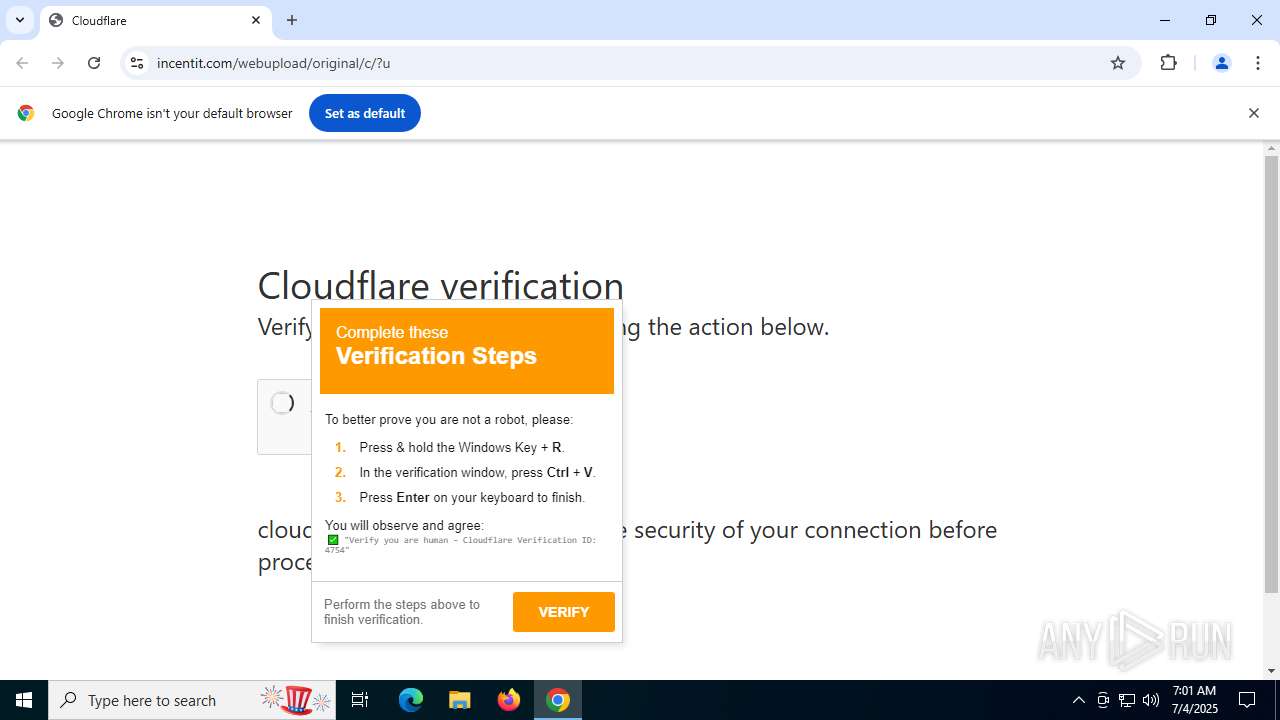
Task: Open File Explorer from taskbar
Action: coord(459,700)
